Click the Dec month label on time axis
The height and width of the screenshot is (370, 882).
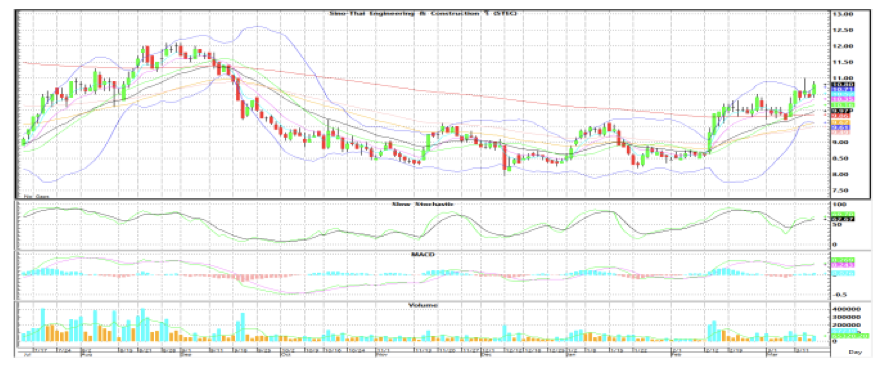(487, 355)
